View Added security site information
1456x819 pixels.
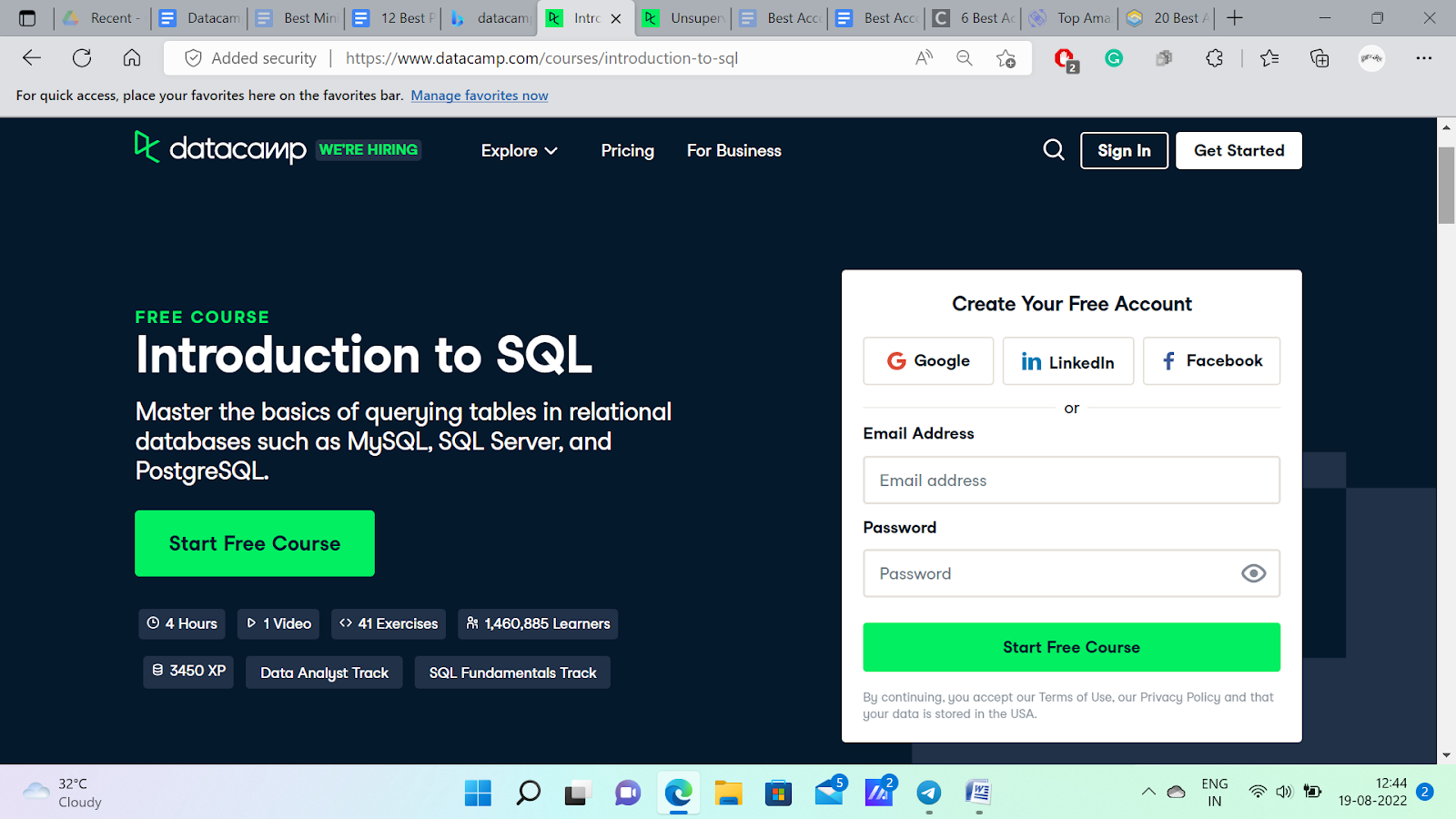click(250, 58)
